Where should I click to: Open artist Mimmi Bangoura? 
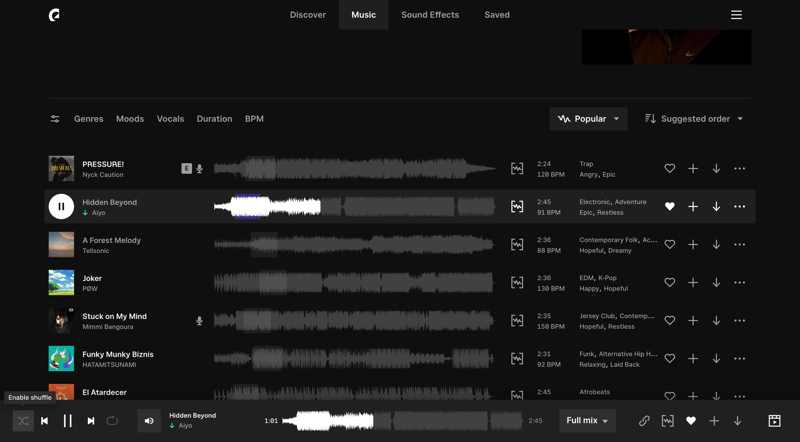pyautogui.click(x=108, y=327)
